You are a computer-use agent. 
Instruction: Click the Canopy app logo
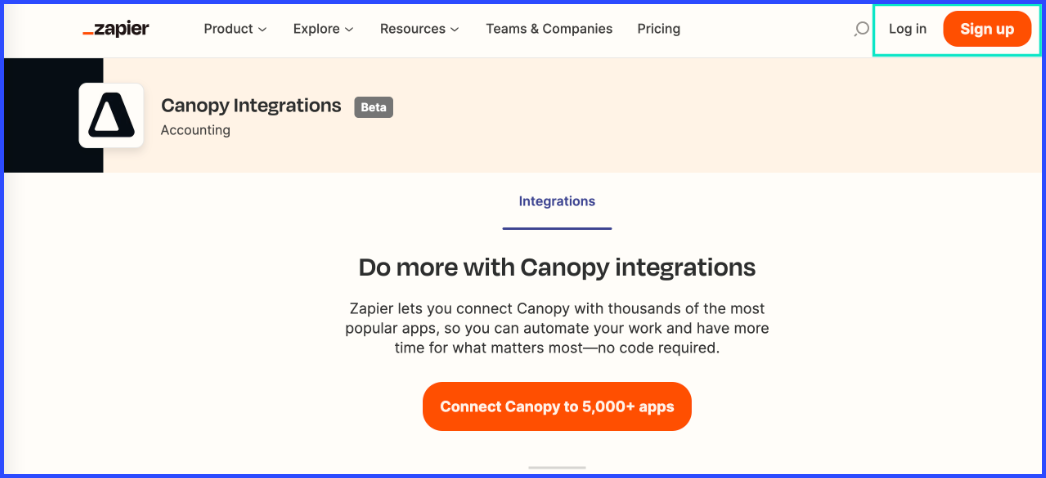(x=111, y=115)
